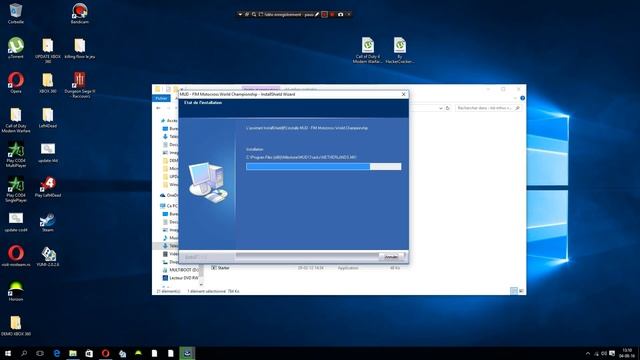Select the DEMO XBOX 360 folder
640x360 pixels.
click(16, 325)
